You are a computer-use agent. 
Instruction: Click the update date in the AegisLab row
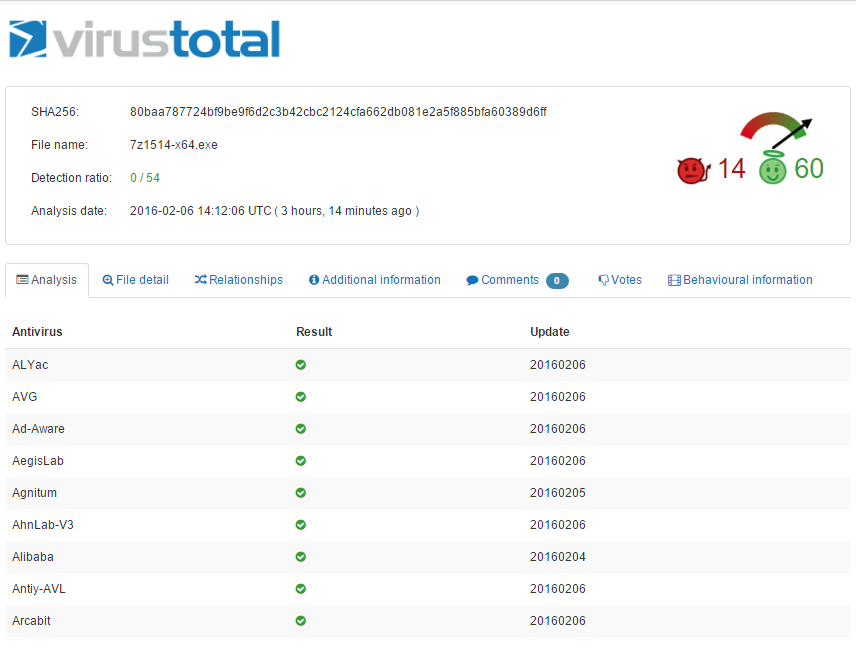[x=557, y=461]
